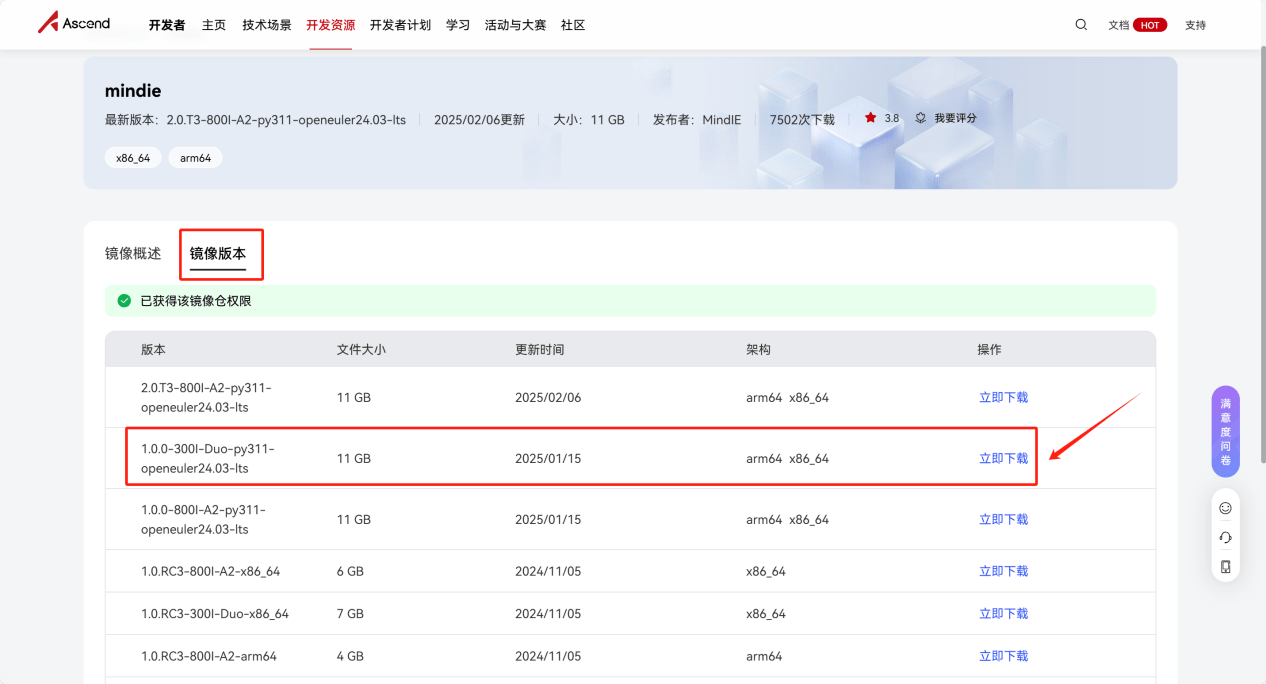This screenshot has height=684, width=1266.
Task: Download version 1.0.RC3-300I-Duo-x86_64
Action: [x=1003, y=613]
